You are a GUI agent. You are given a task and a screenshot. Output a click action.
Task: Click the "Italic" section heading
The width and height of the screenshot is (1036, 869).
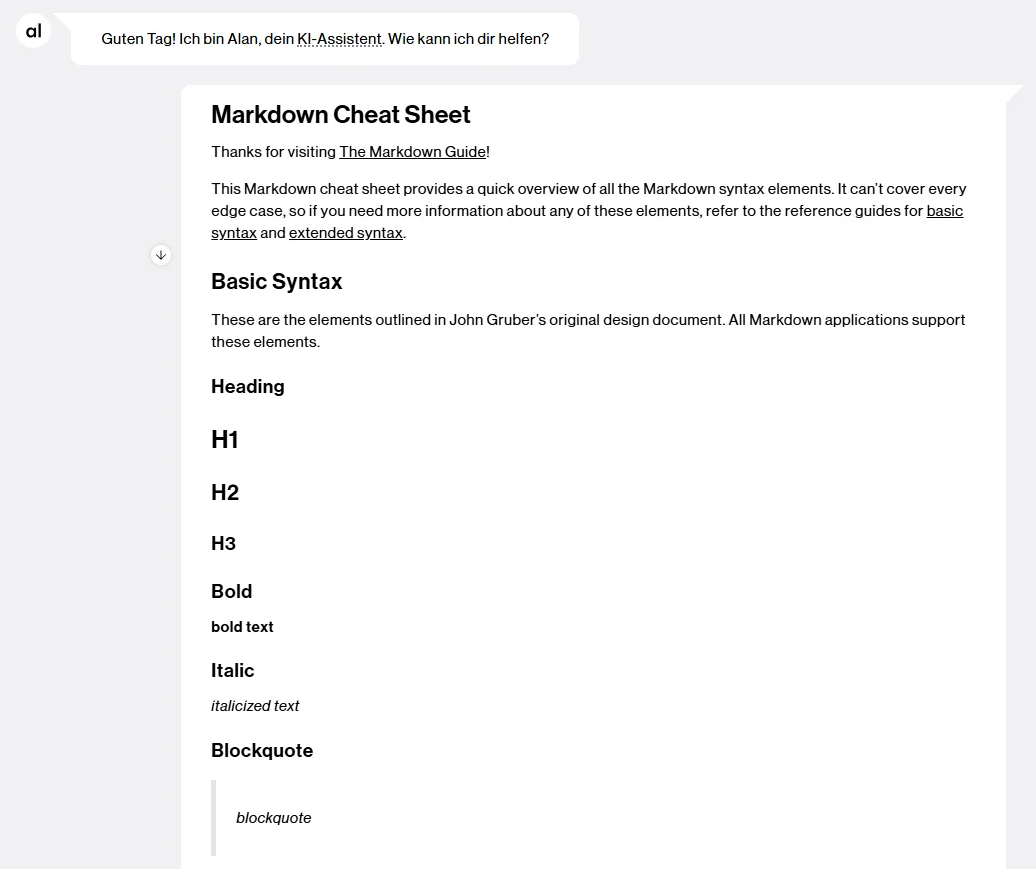click(x=232, y=670)
